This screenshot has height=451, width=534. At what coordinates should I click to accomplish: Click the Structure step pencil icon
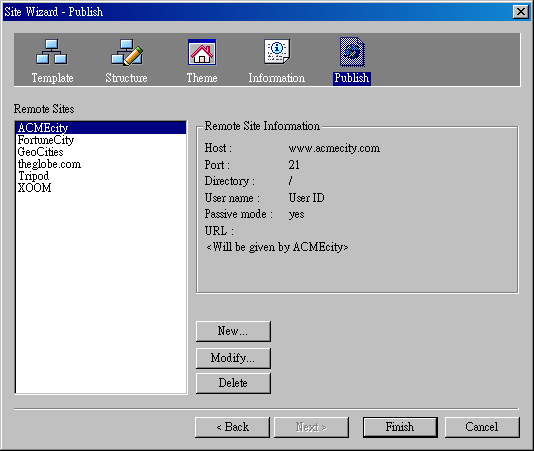[127, 52]
